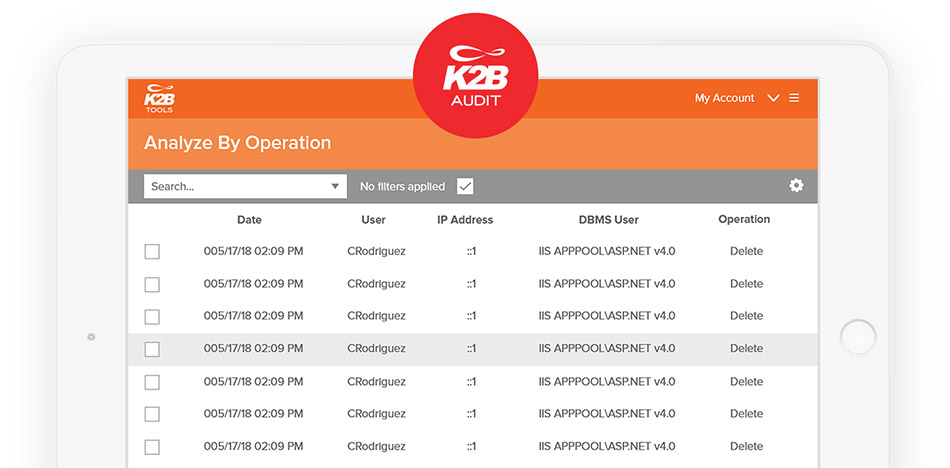Check the box in the second table row
950x468 pixels.
tap(152, 284)
